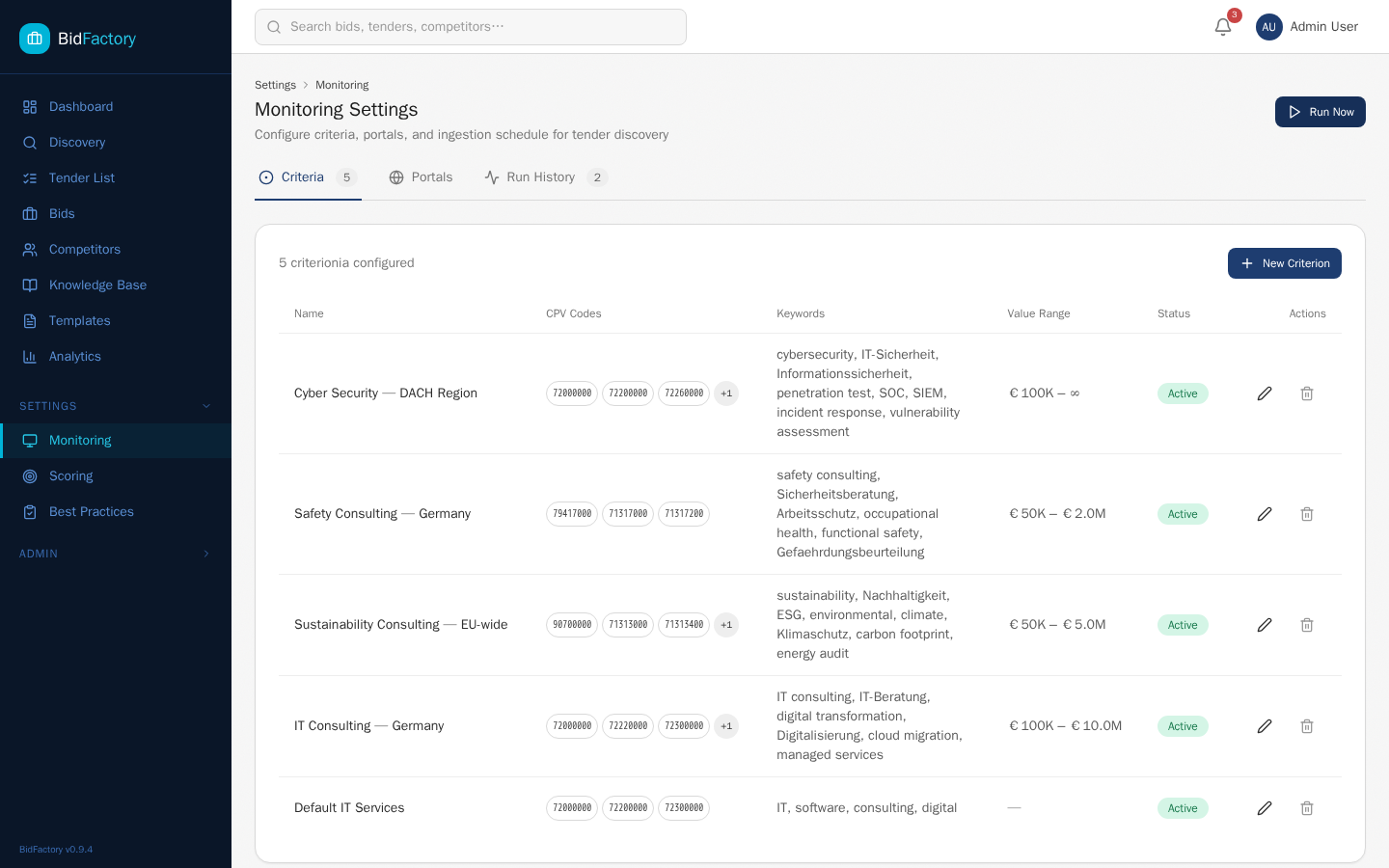Click the search magnifier icon
The height and width of the screenshot is (868, 1389).
point(274,27)
